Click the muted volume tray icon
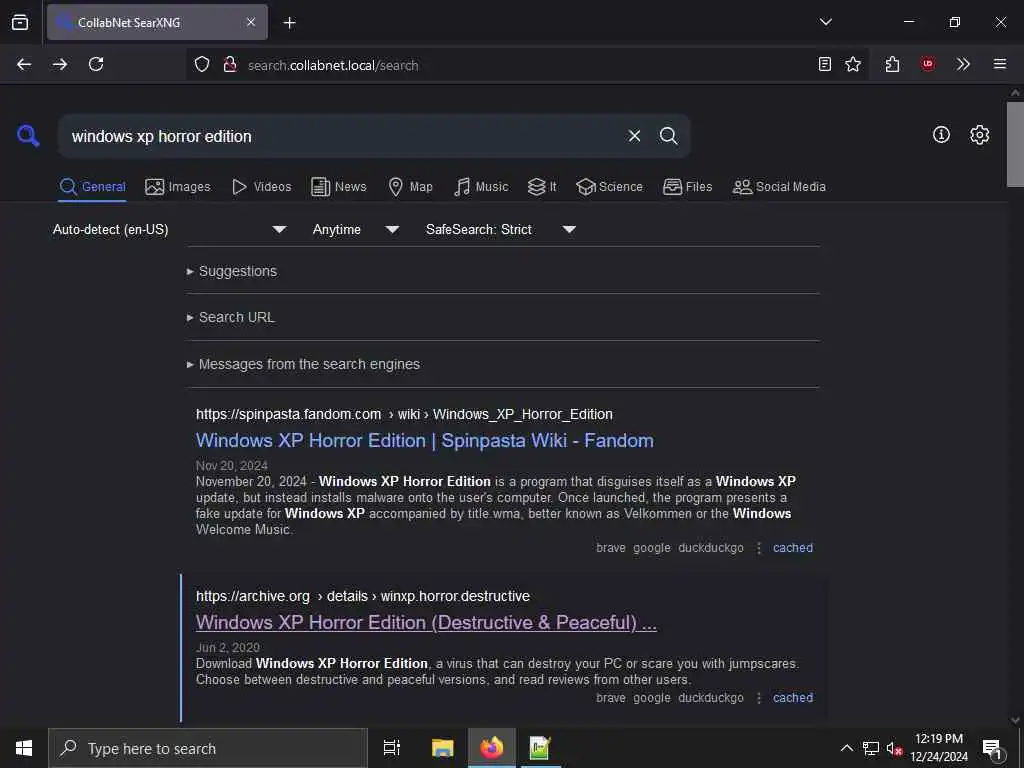 [x=894, y=748]
